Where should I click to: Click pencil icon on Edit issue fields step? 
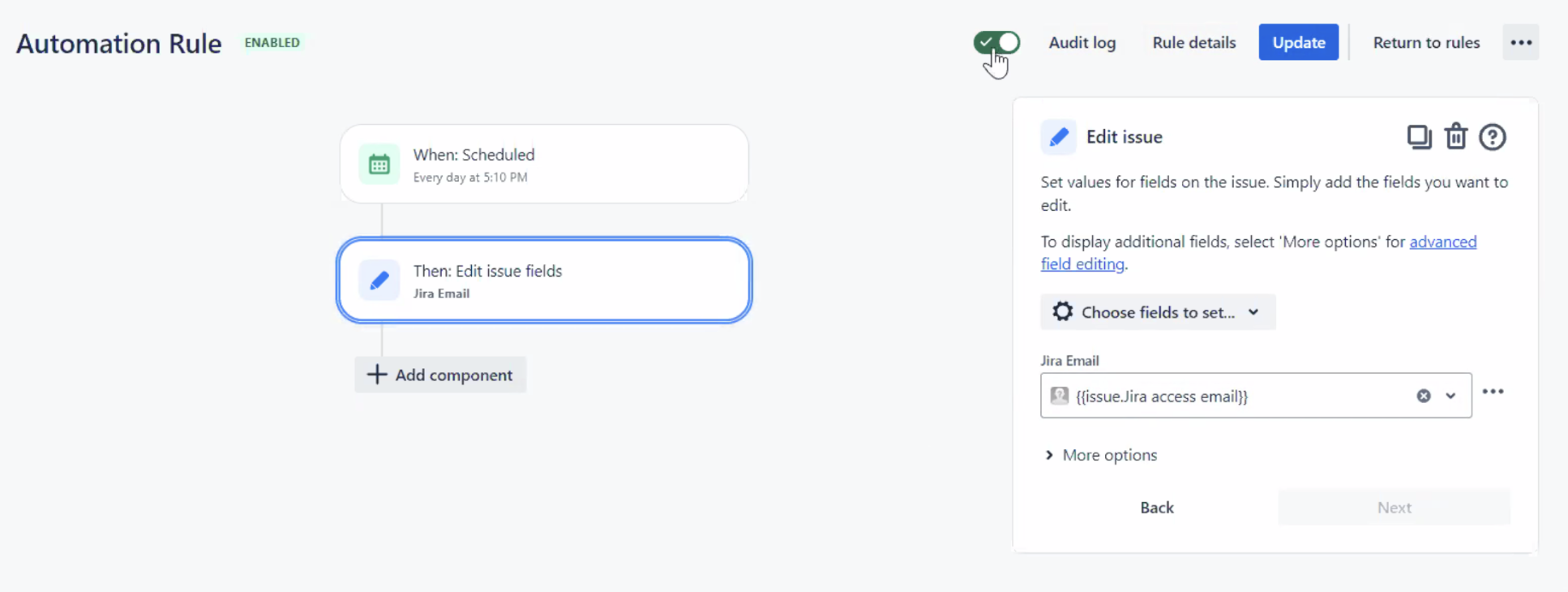pos(379,281)
